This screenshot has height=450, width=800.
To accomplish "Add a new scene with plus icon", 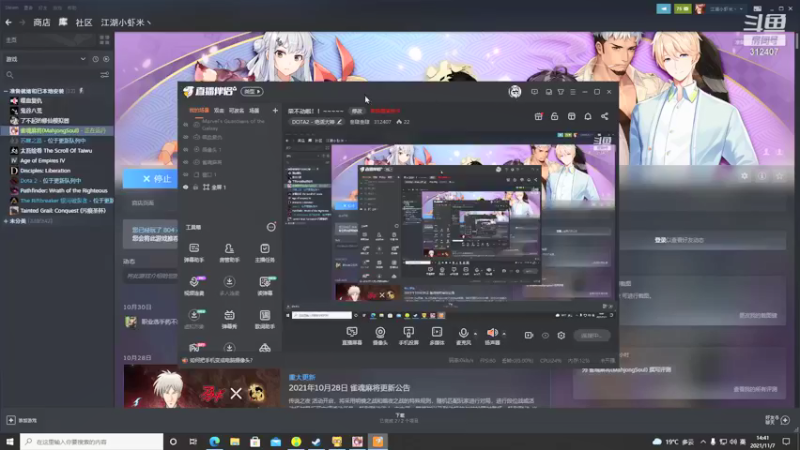I will pyautogui.click(x=275, y=110).
